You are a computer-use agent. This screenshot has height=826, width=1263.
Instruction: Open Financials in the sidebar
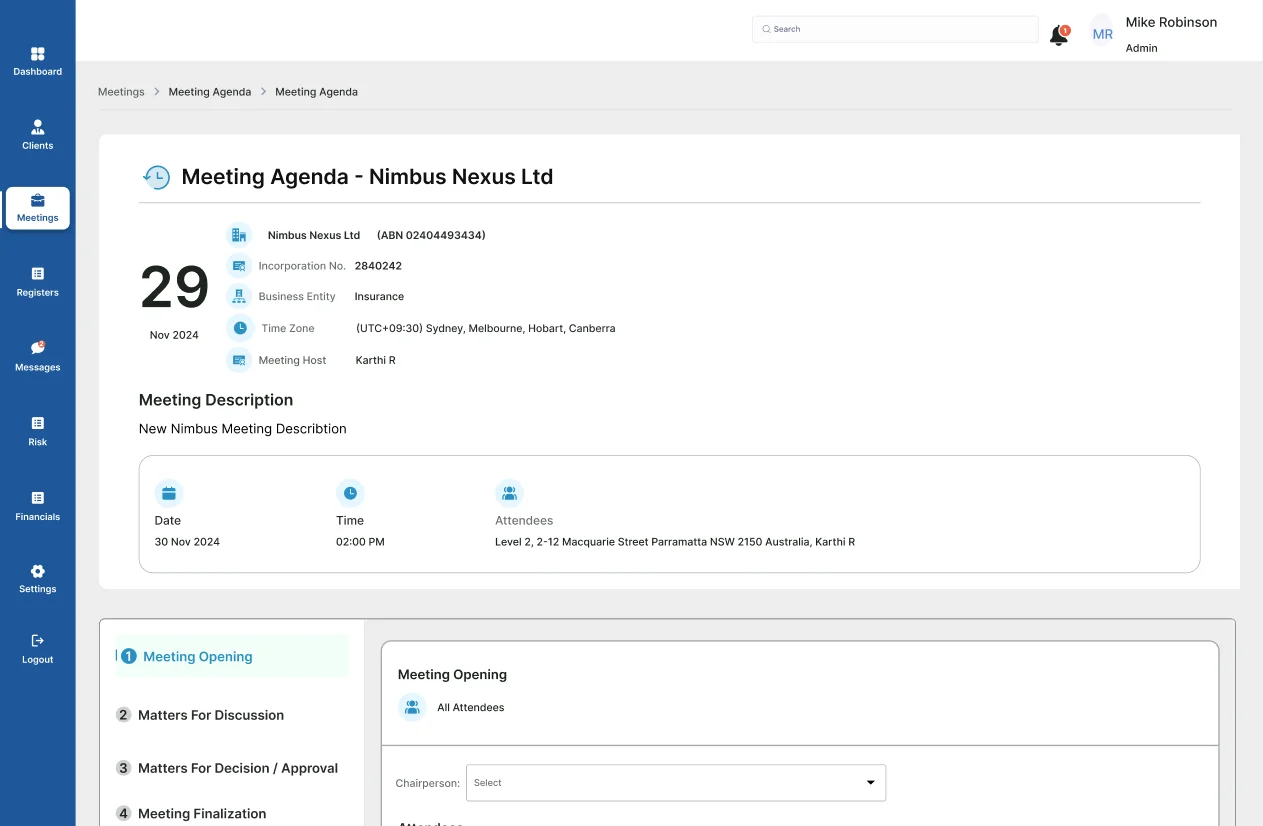tap(38, 506)
